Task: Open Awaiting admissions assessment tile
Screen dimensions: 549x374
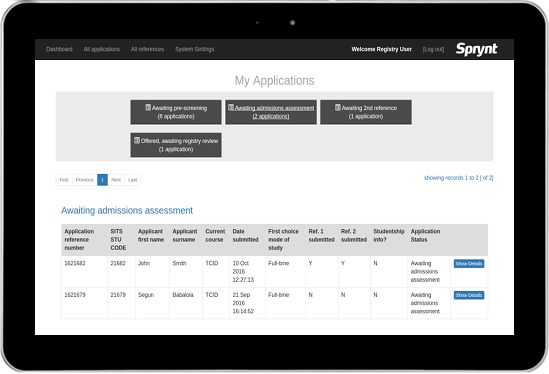Action: coord(271,112)
